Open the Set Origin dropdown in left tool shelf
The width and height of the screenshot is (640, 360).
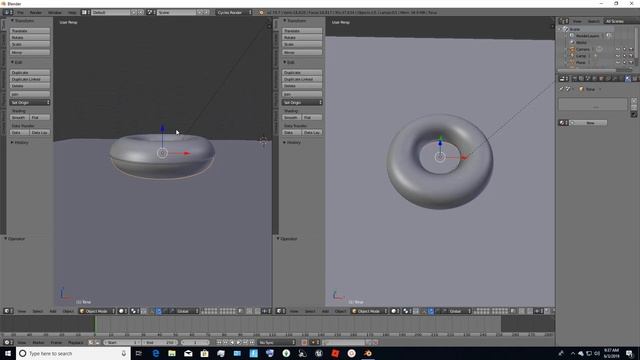(30, 102)
